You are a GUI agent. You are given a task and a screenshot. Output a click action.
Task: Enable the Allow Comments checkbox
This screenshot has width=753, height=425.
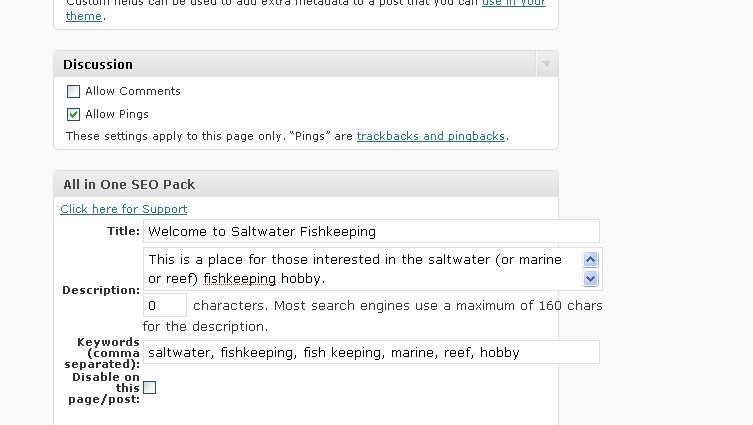(73, 91)
